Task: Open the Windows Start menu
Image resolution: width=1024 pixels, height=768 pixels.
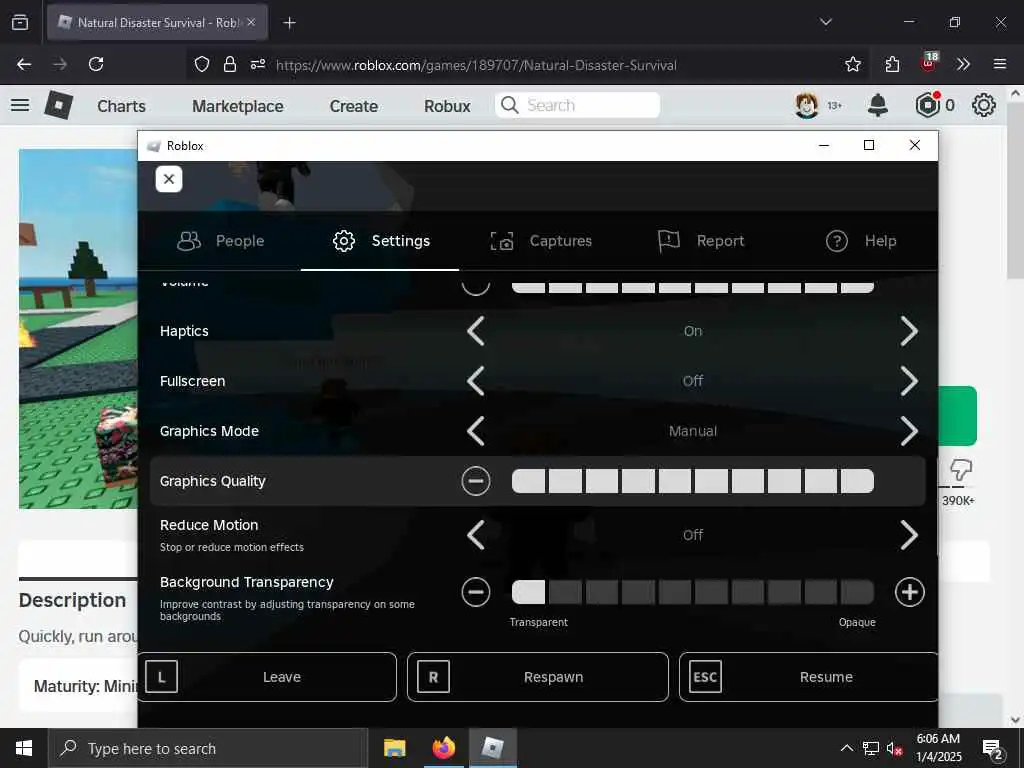Action: 24,748
